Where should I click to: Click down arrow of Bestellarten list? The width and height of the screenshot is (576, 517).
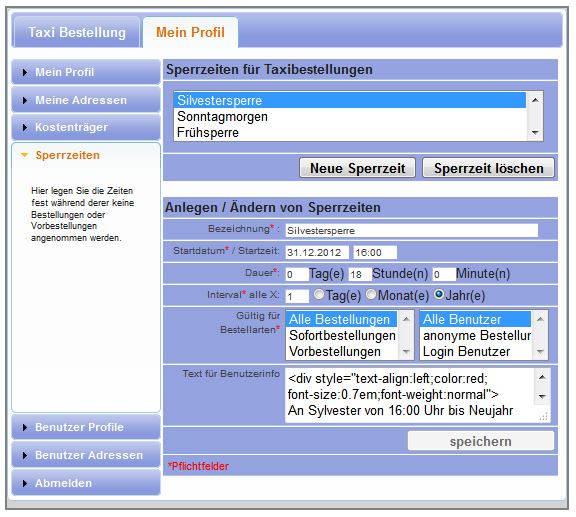point(406,352)
